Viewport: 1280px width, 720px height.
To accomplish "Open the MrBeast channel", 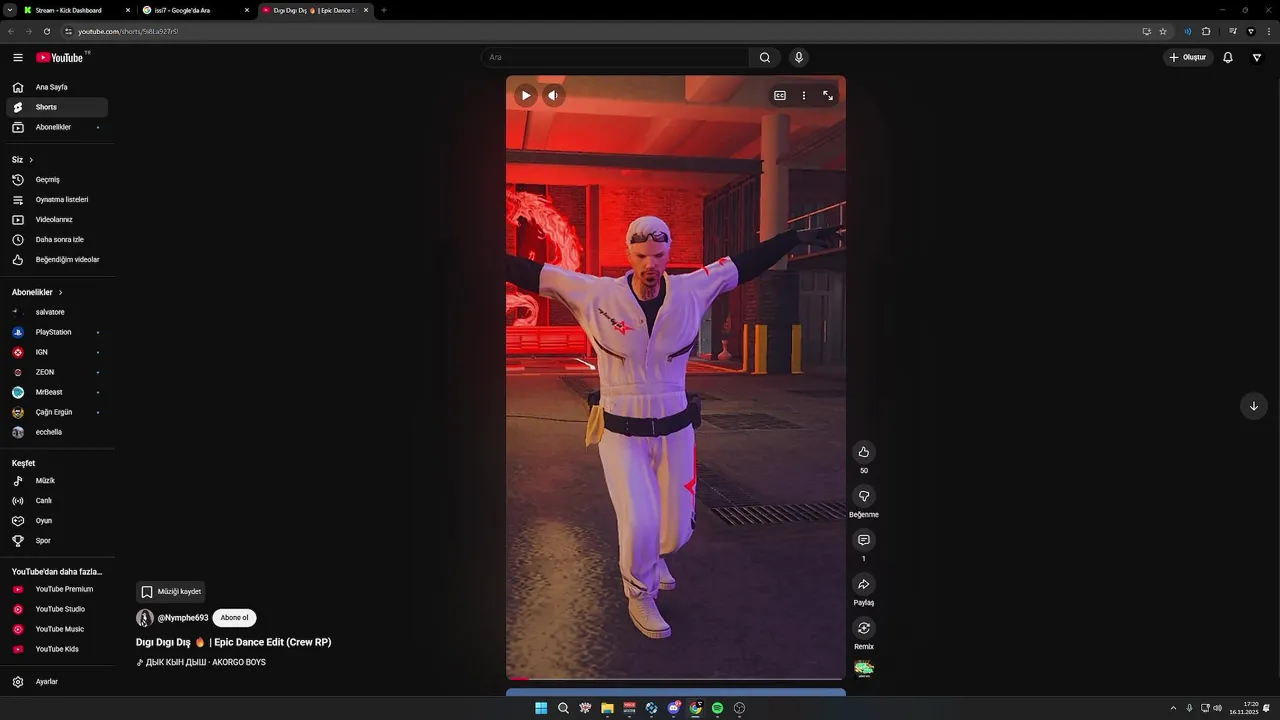I will [57, 392].
